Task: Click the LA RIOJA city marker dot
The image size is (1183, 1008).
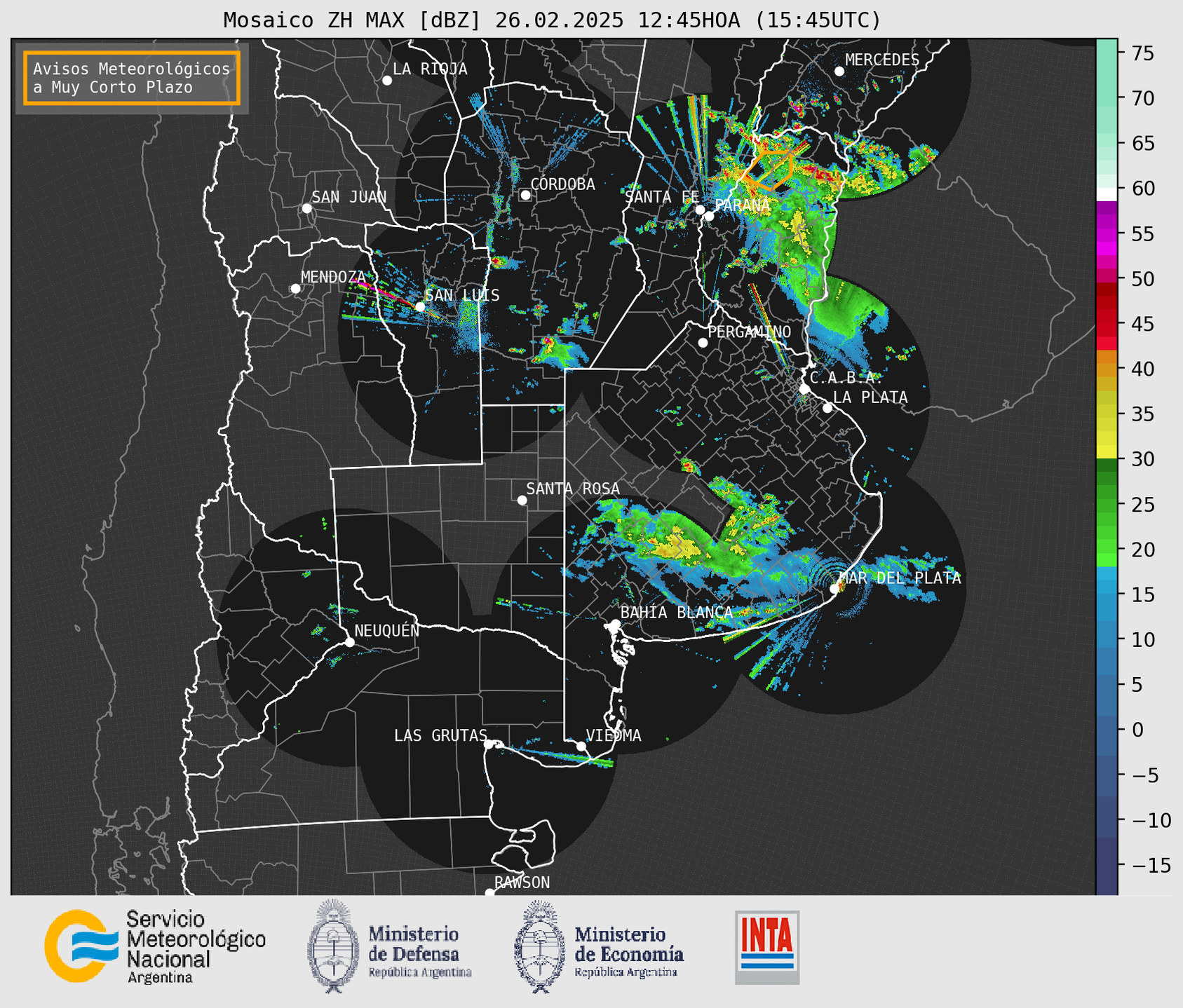Action: pyautogui.click(x=387, y=81)
